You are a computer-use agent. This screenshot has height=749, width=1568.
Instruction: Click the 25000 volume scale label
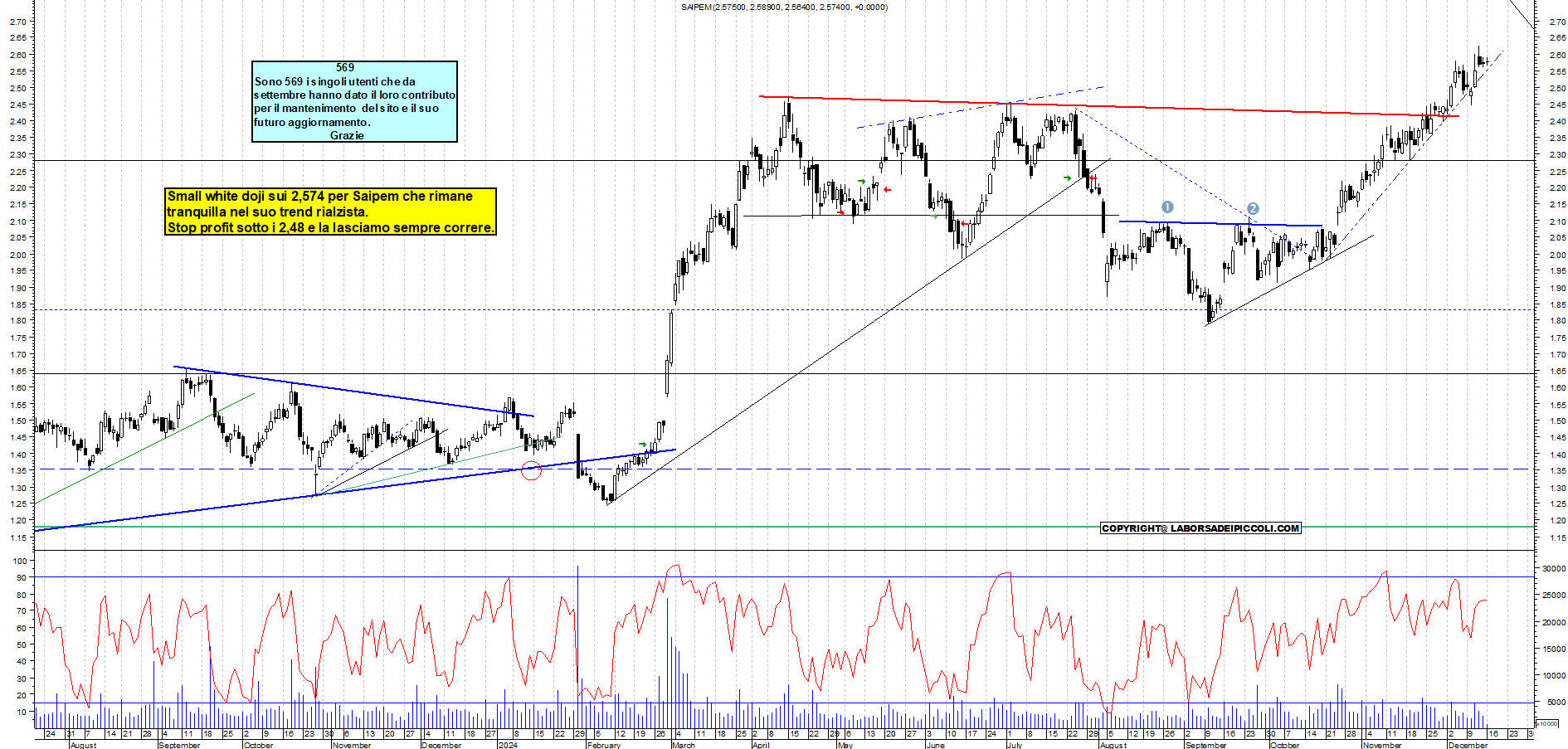pos(1554,596)
